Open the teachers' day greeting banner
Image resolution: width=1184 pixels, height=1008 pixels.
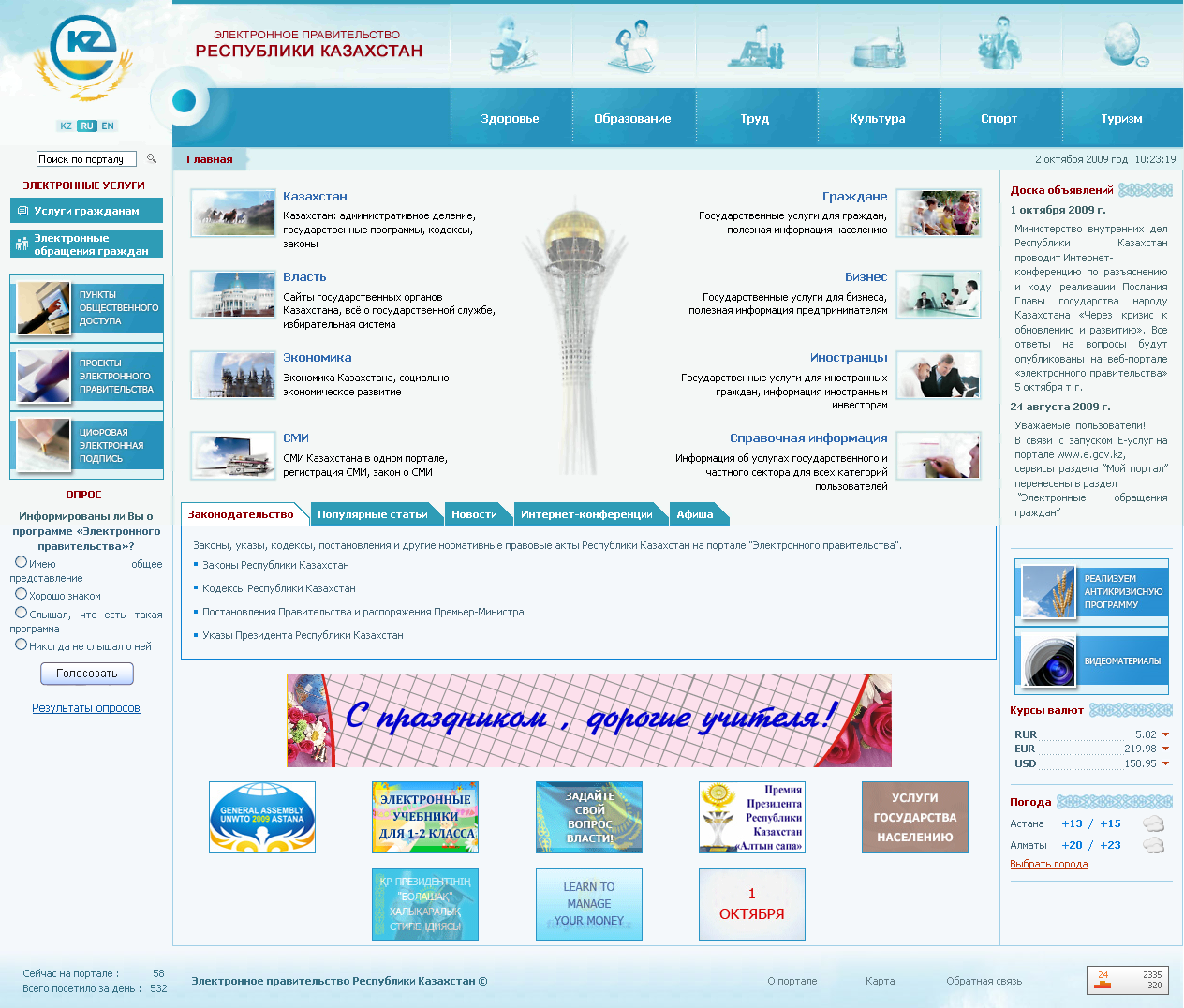click(589, 720)
